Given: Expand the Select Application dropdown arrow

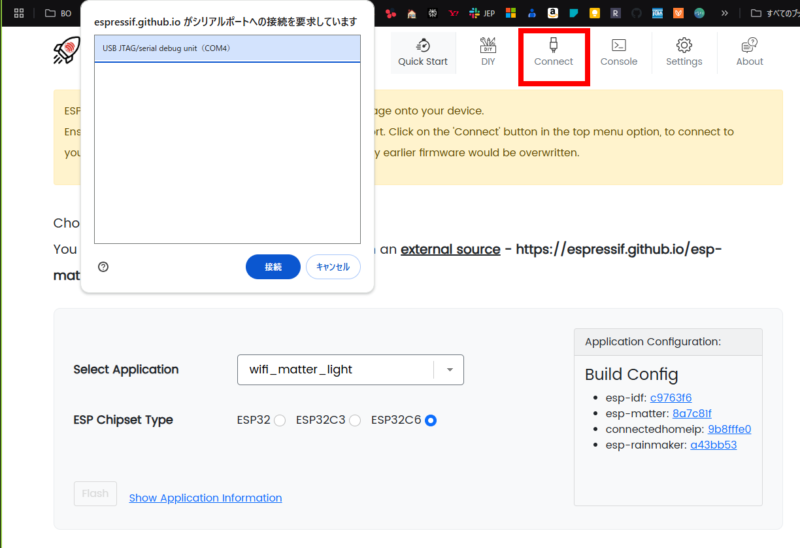Looking at the screenshot, I should (x=449, y=370).
